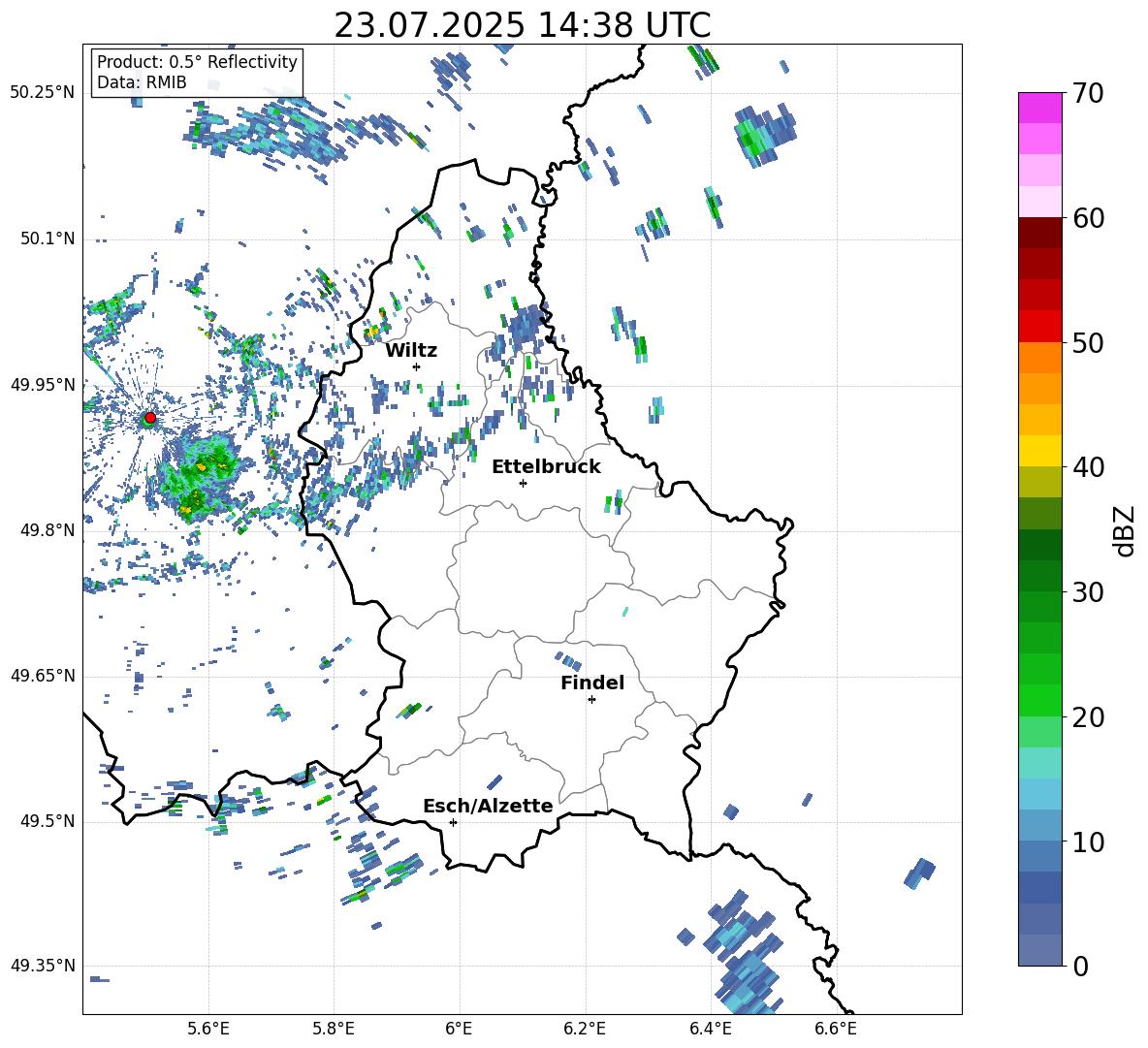Click the 5.6°E longitude label

click(208, 1029)
